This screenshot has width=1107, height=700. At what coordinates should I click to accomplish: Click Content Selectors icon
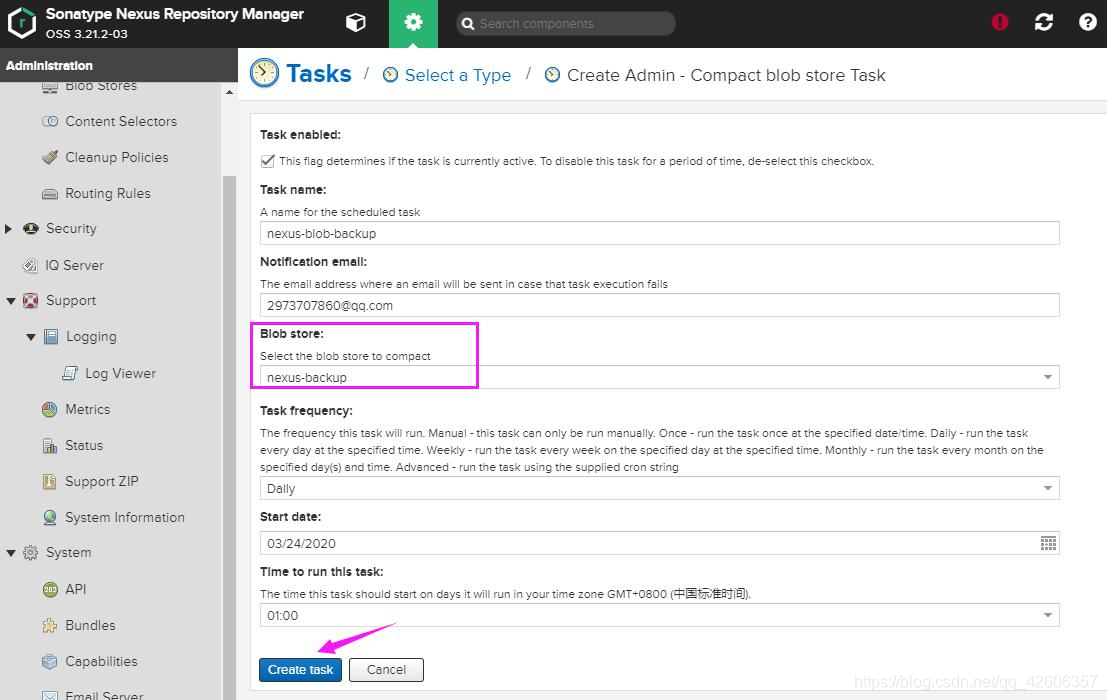(x=50, y=121)
